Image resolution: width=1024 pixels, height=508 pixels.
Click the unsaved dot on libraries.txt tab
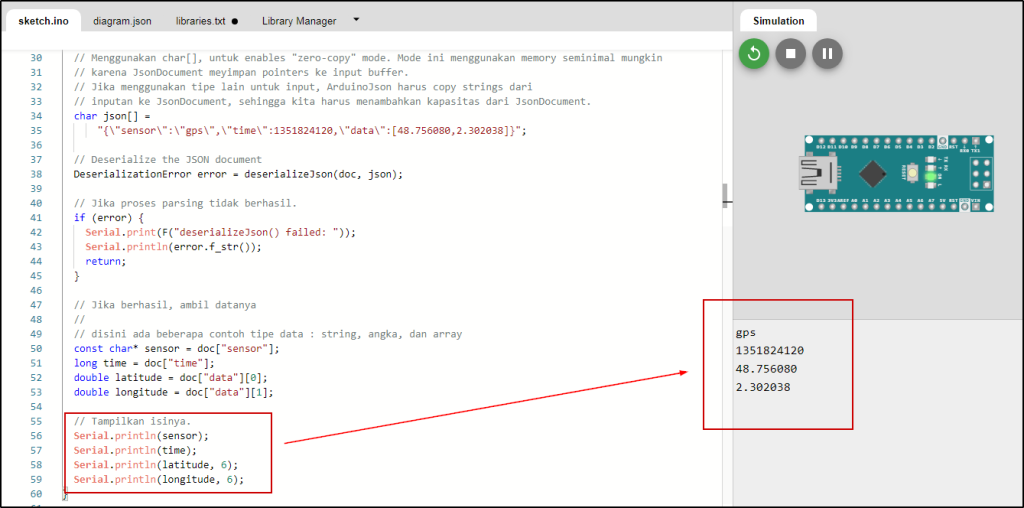[x=234, y=21]
